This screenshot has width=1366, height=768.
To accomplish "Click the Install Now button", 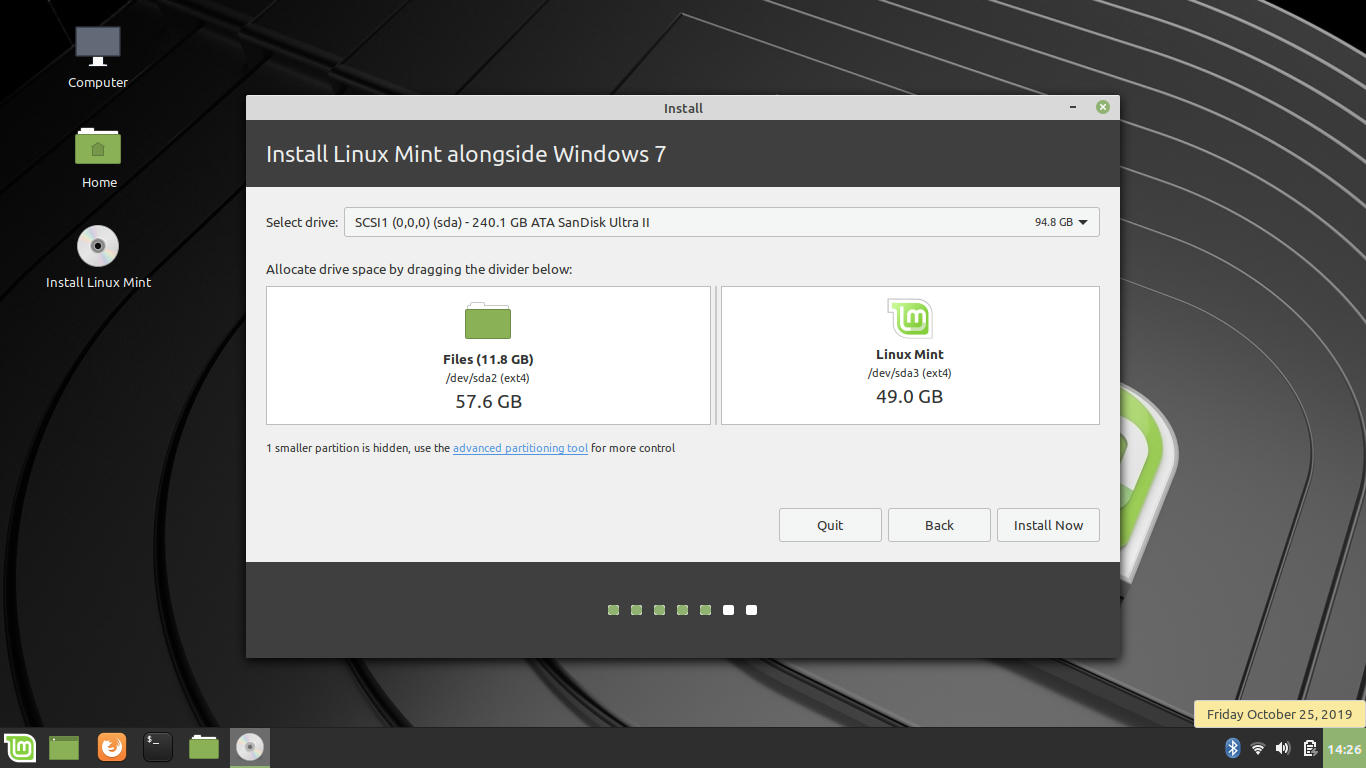I will point(1048,525).
